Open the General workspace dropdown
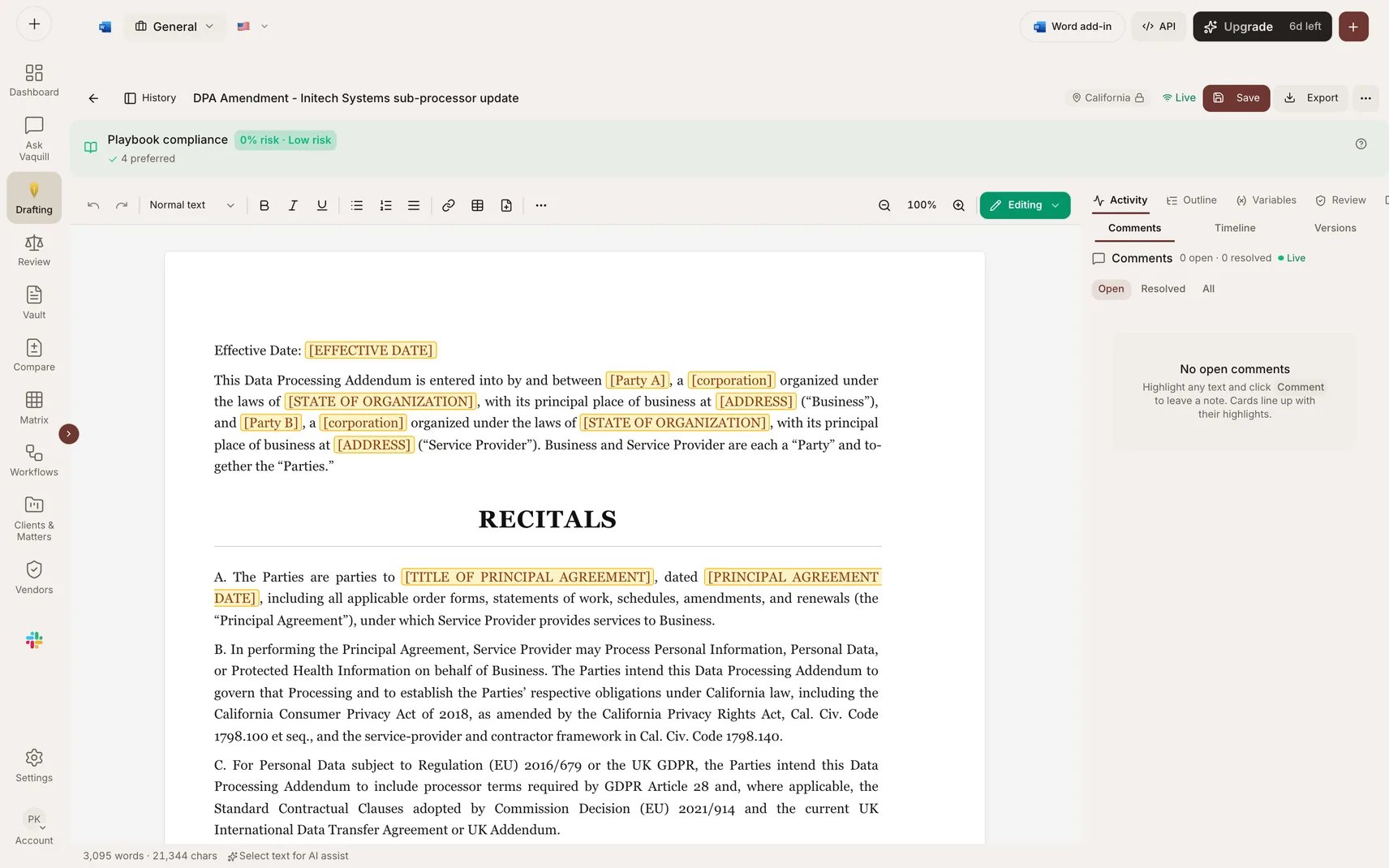Viewport: 1389px width, 868px height. point(174,27)
